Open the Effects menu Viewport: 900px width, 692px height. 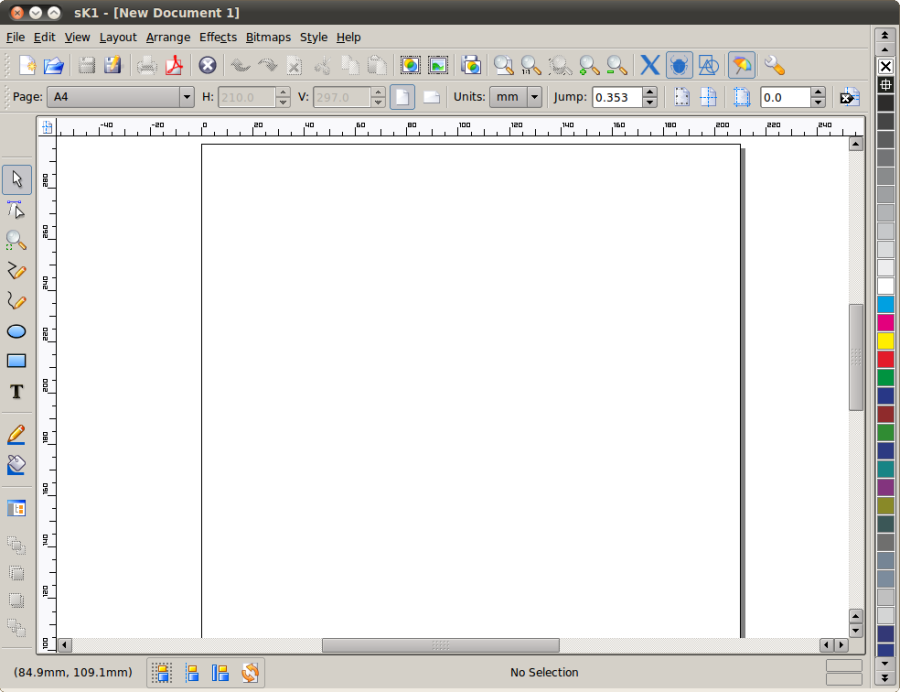(218, 37)
